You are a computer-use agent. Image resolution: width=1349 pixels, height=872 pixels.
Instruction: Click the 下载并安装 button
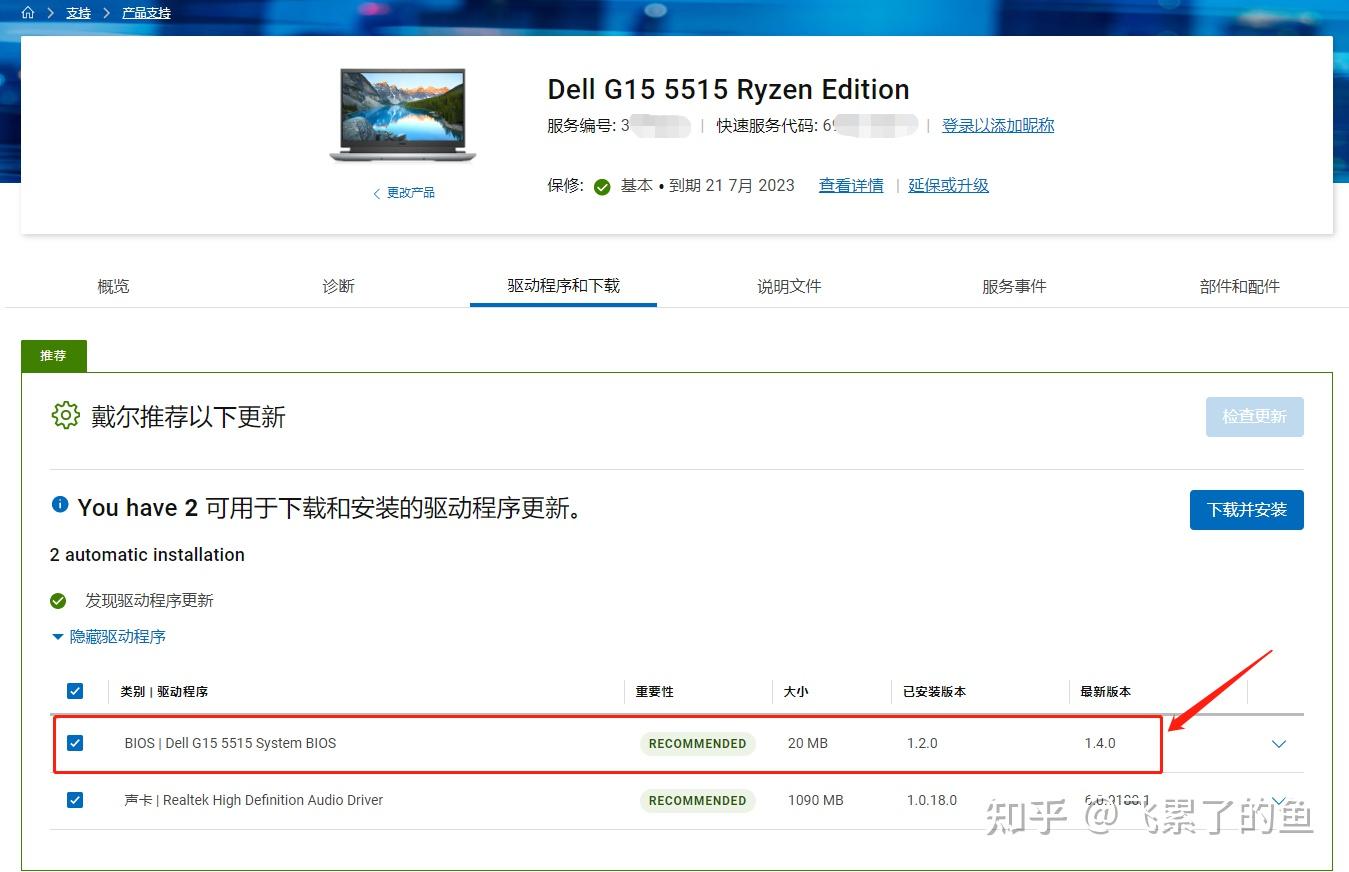click(x=1246, y=510)
